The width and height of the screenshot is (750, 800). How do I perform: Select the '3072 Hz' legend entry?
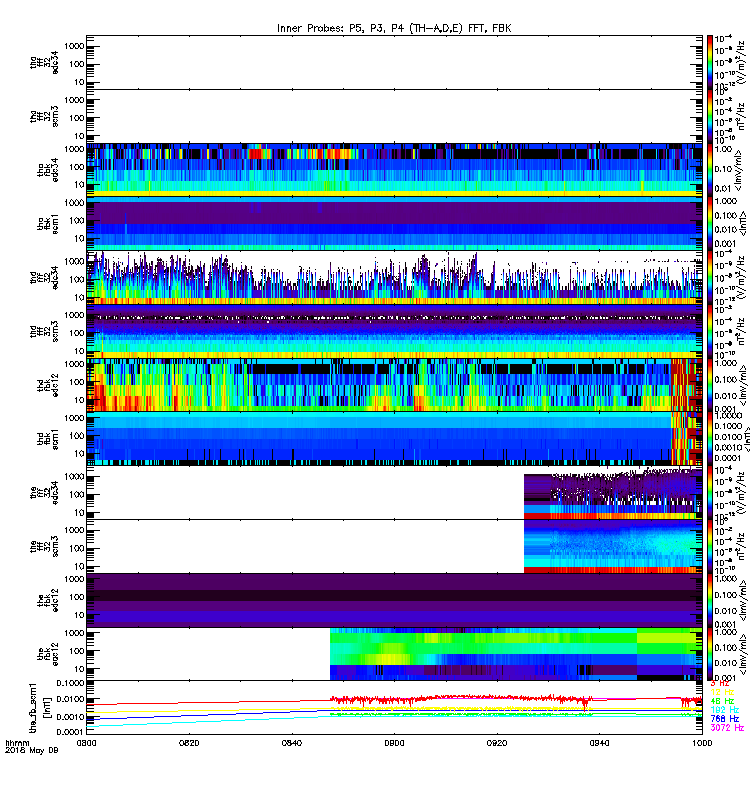coord(727,728)
